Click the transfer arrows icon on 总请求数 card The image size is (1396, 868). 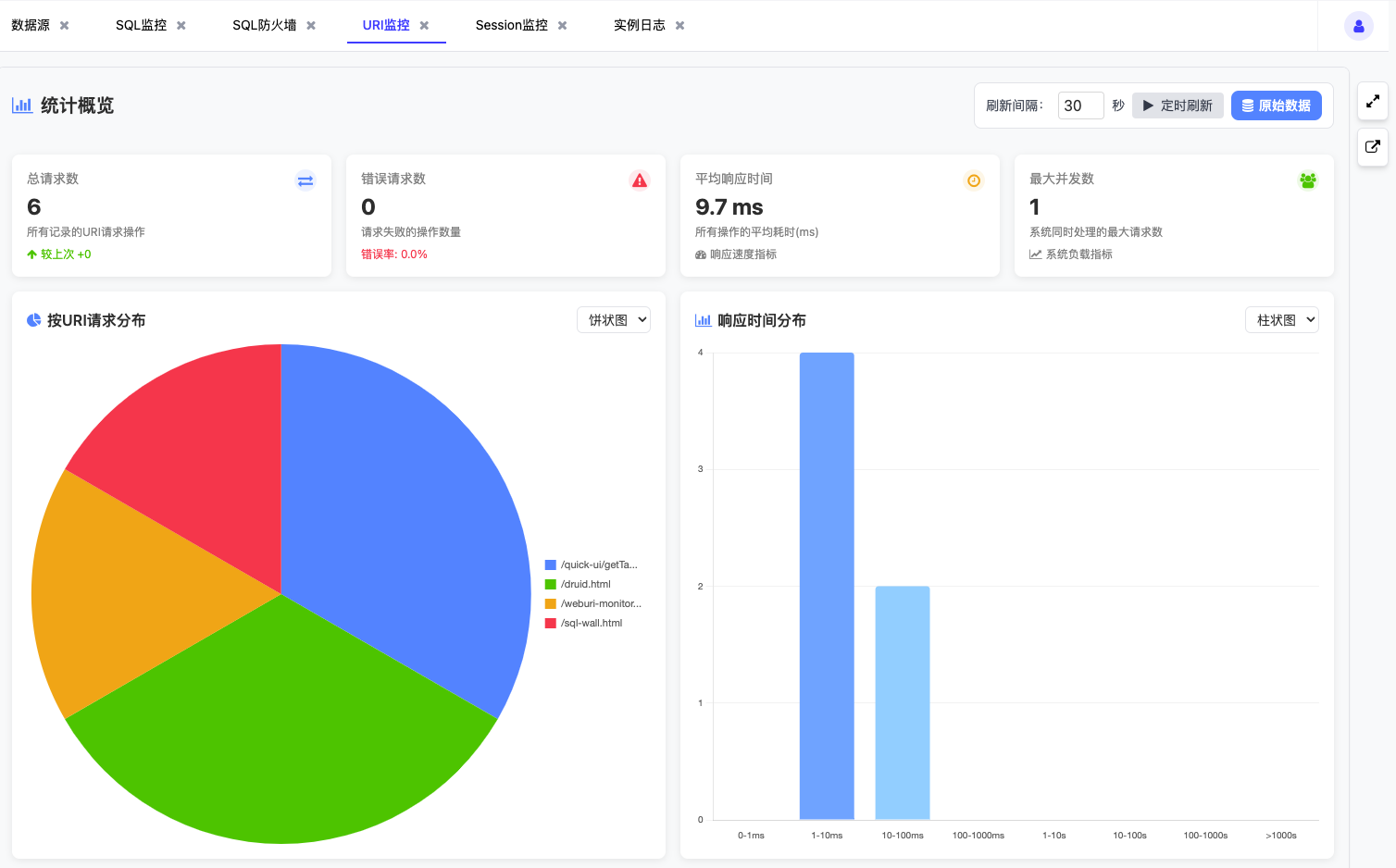[305, 180]
